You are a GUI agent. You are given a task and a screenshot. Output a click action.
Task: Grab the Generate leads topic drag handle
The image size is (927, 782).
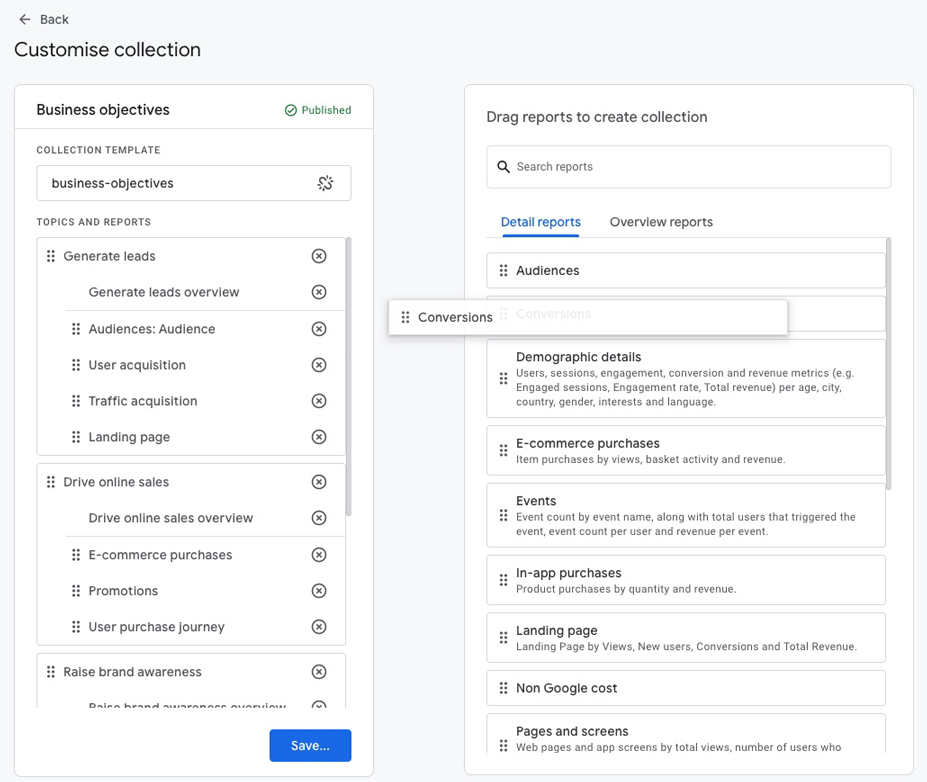pyautogui.click(x=51, y=256)
